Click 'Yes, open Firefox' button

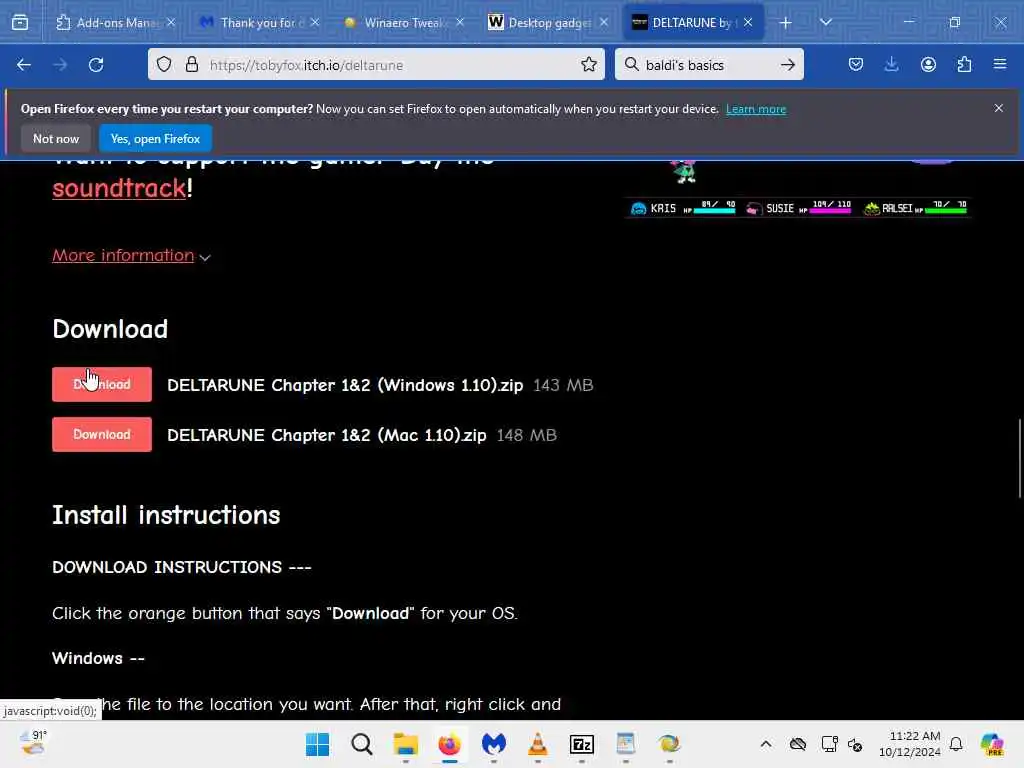point(155,138)
